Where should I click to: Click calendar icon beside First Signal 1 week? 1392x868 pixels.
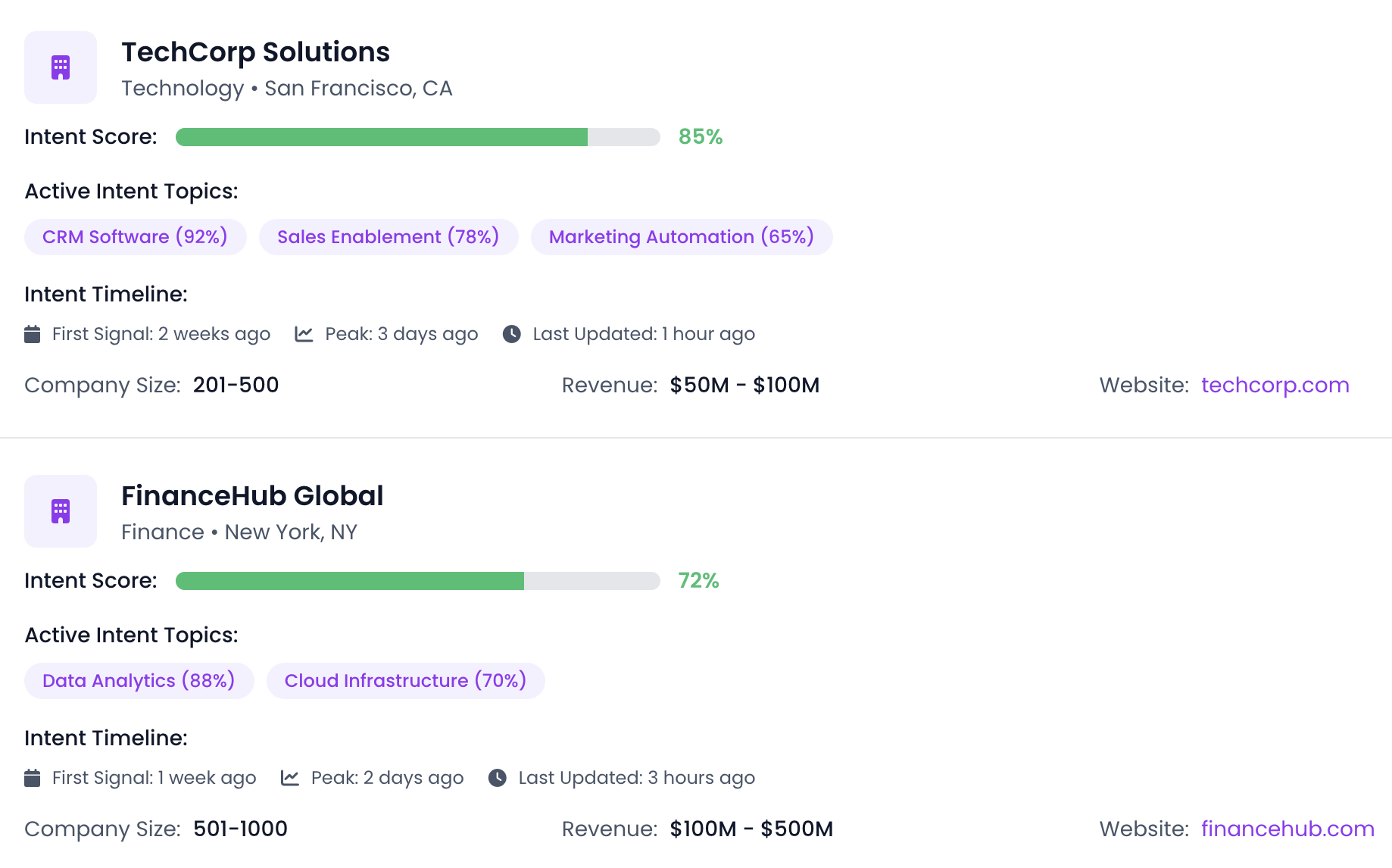point(33,778)
